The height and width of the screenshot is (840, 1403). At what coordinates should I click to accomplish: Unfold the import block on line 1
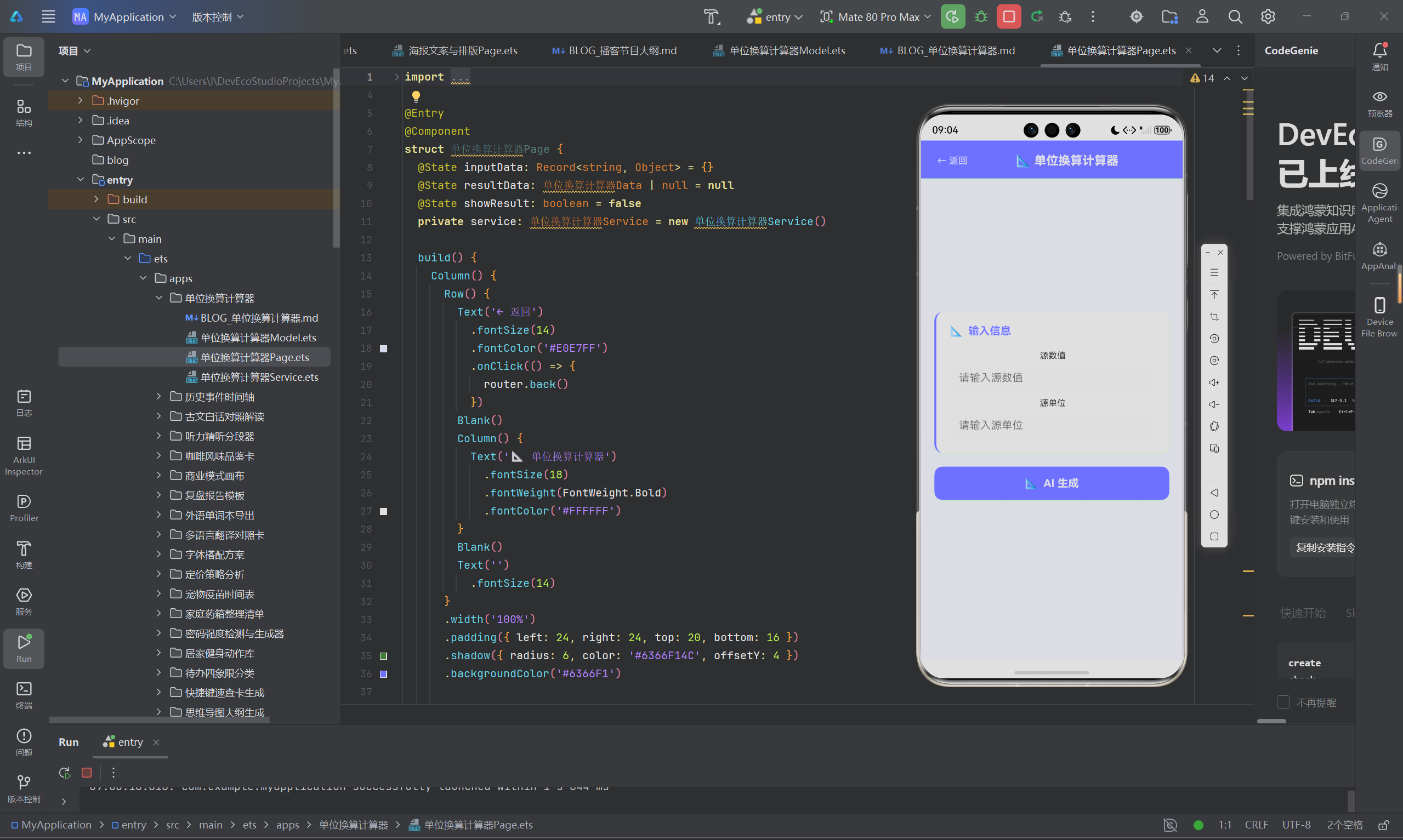396,76
